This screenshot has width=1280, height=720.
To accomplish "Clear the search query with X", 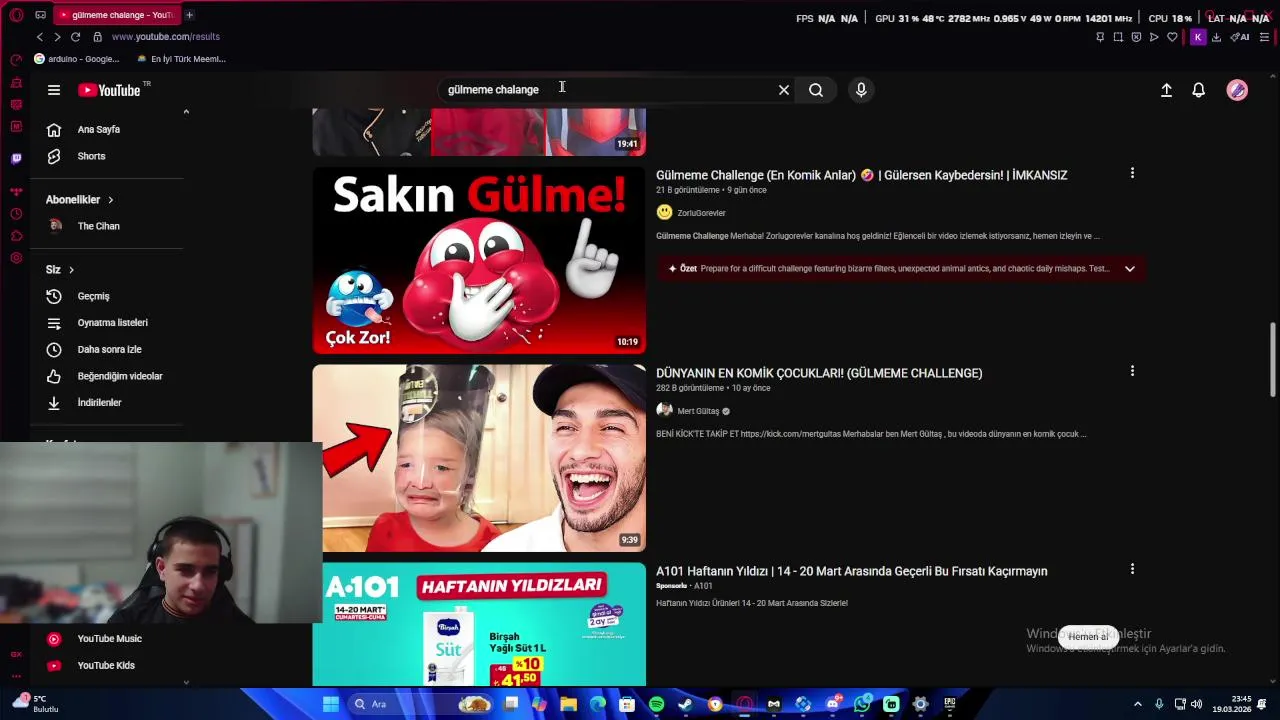I will coord(784,90).
